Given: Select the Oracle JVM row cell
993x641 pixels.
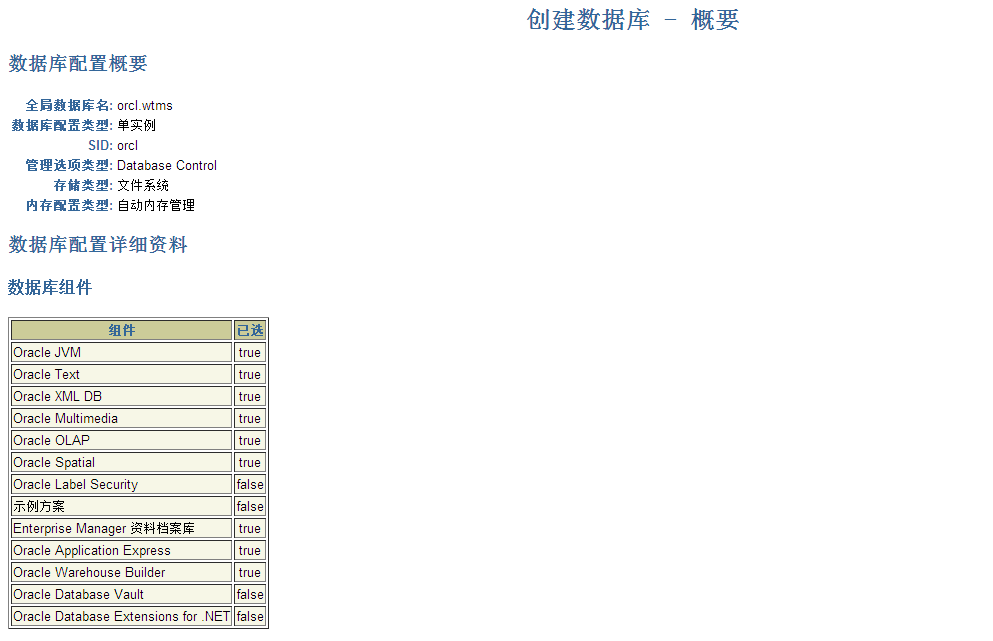Looking at the screenshot, I should tap(122, 352).
